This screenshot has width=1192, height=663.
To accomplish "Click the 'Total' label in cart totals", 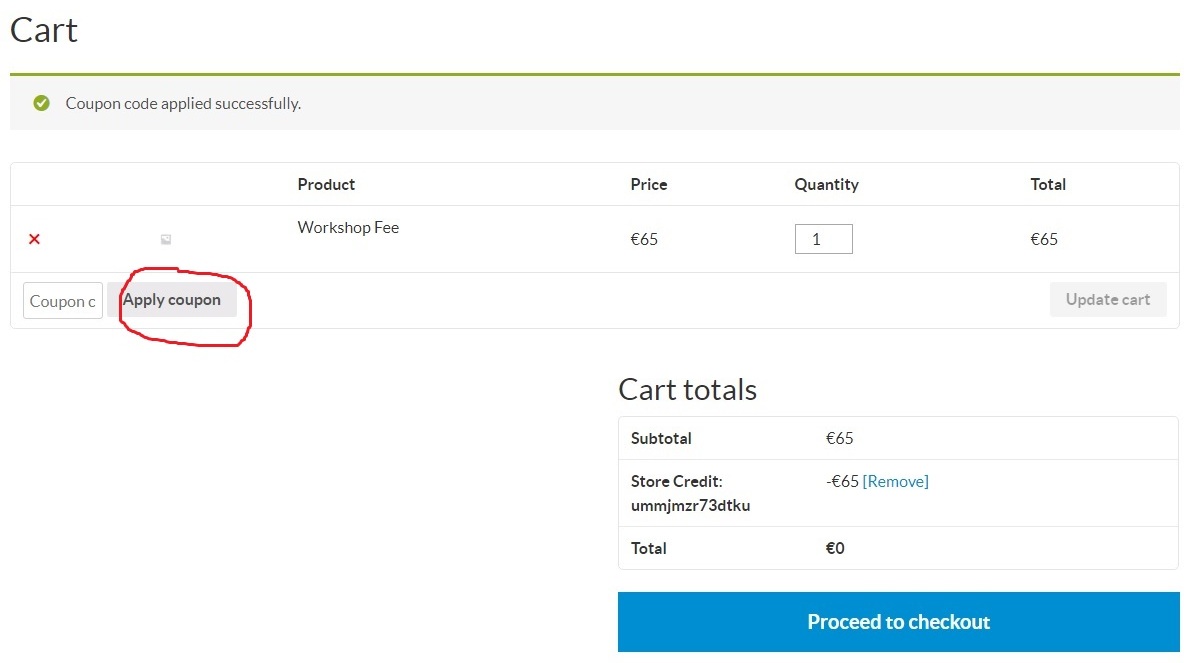I will tap(648, 548).
